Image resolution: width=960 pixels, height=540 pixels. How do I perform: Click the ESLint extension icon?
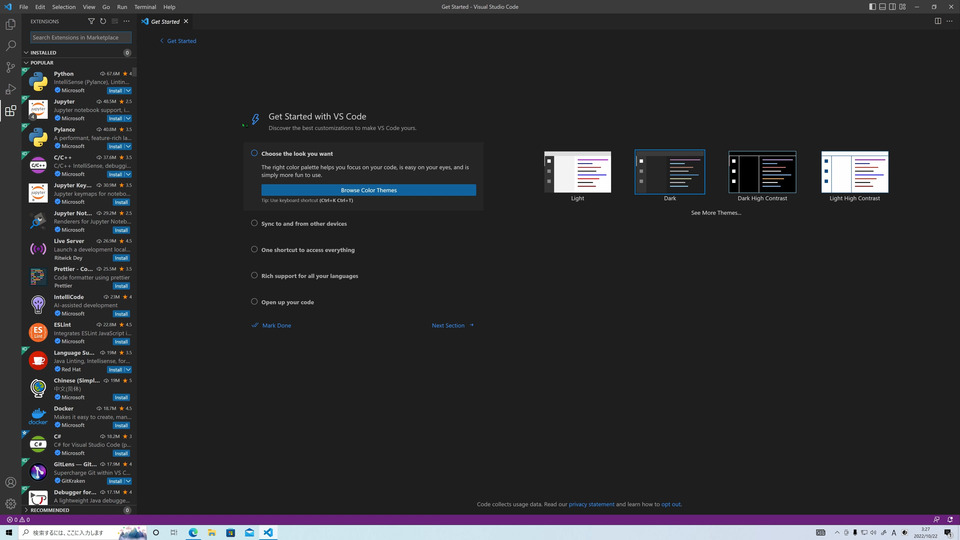(38, 332)
